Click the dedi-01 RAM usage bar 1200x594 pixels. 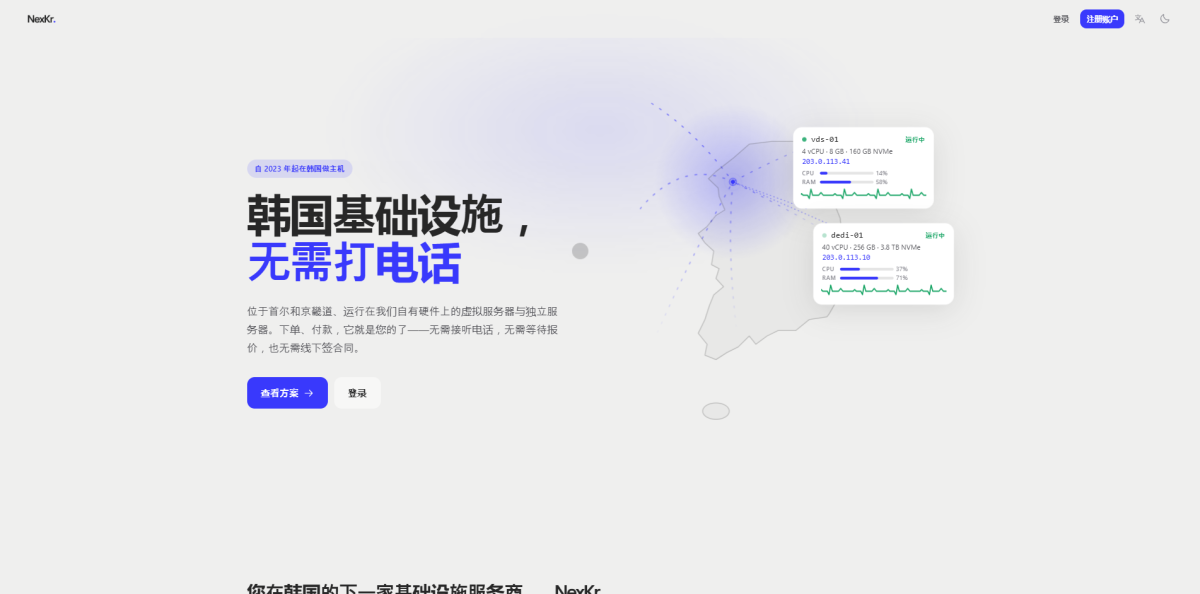click(867, 278)
